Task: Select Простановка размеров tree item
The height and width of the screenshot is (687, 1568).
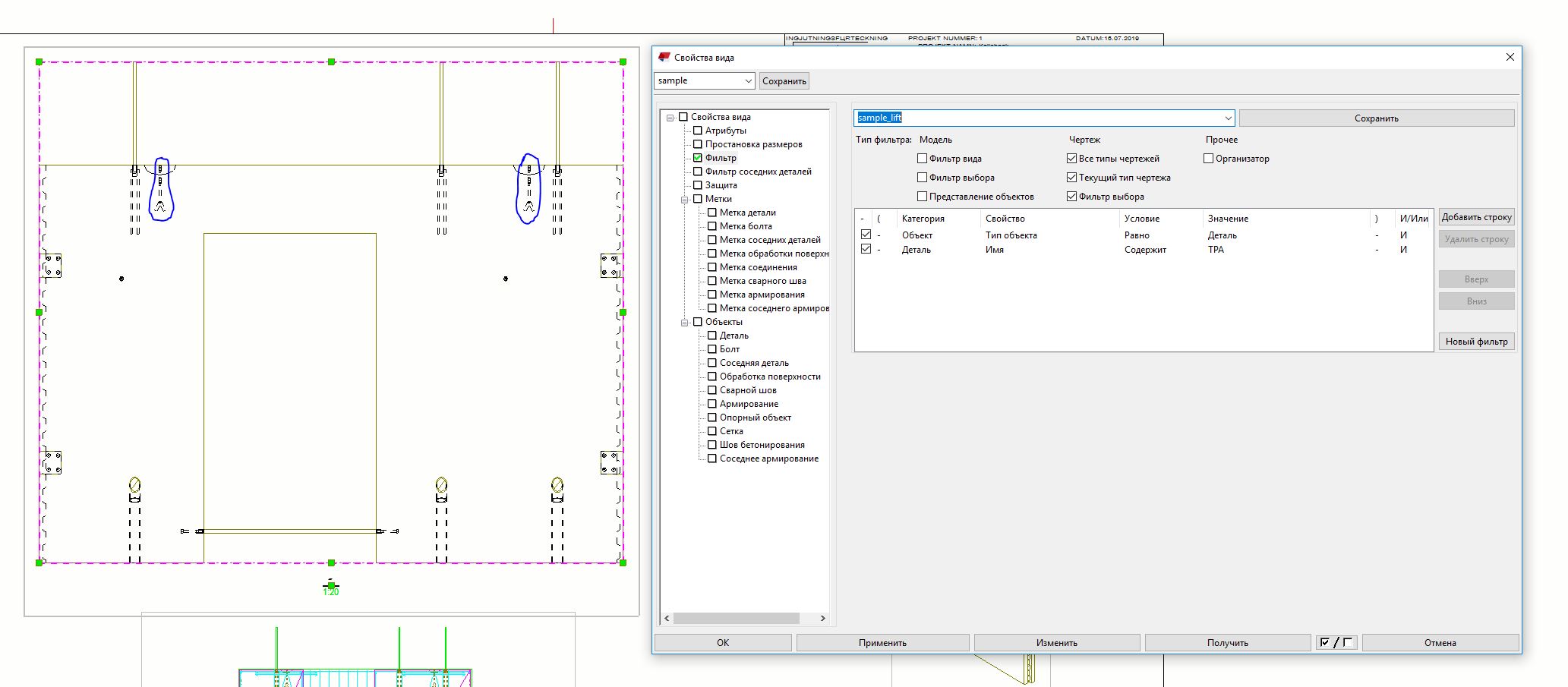Action: point(753,144)
